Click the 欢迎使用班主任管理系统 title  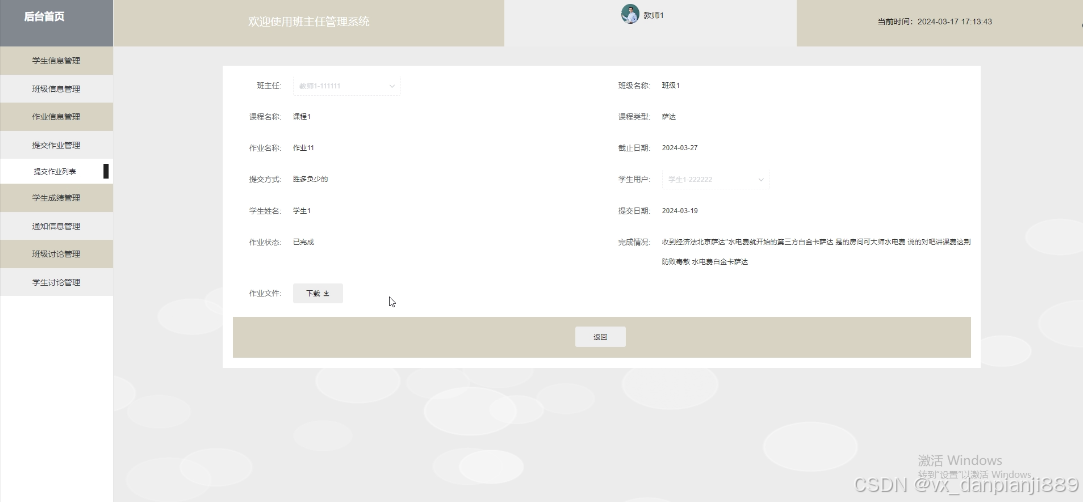pos(309,21)
